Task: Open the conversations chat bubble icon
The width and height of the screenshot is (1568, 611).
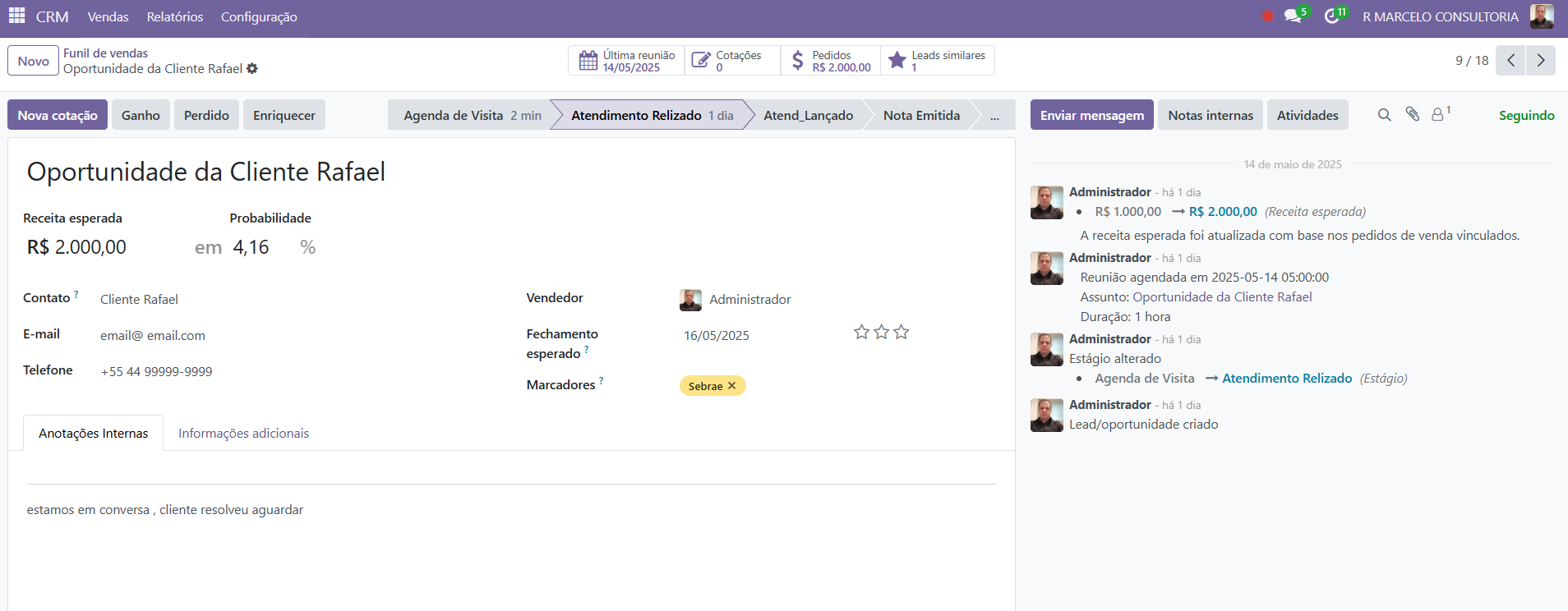Action: (1293, 16)
